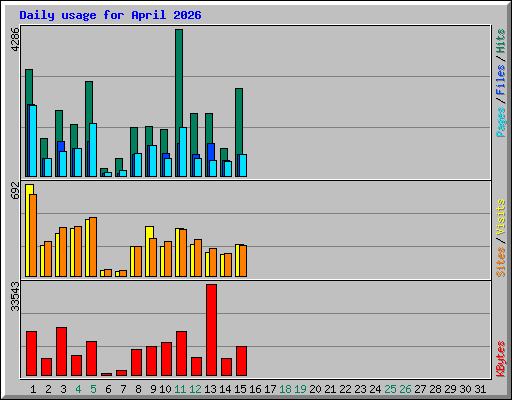Click the green day label 26
Screen dimensions: 512x400
tap(405, 389)
